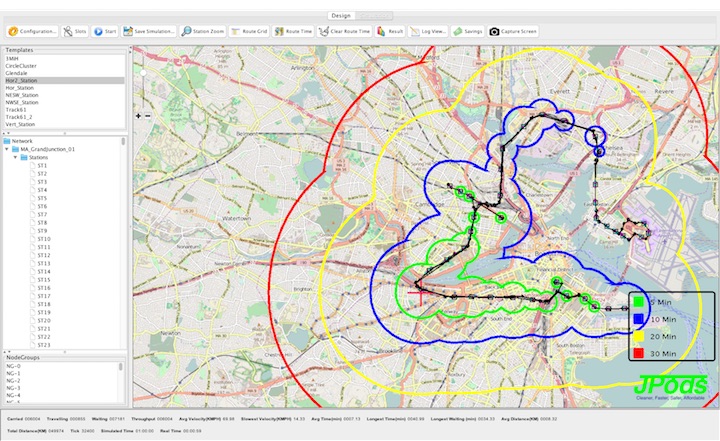Click the Route Time toolbar button

[x=293, y=31]
